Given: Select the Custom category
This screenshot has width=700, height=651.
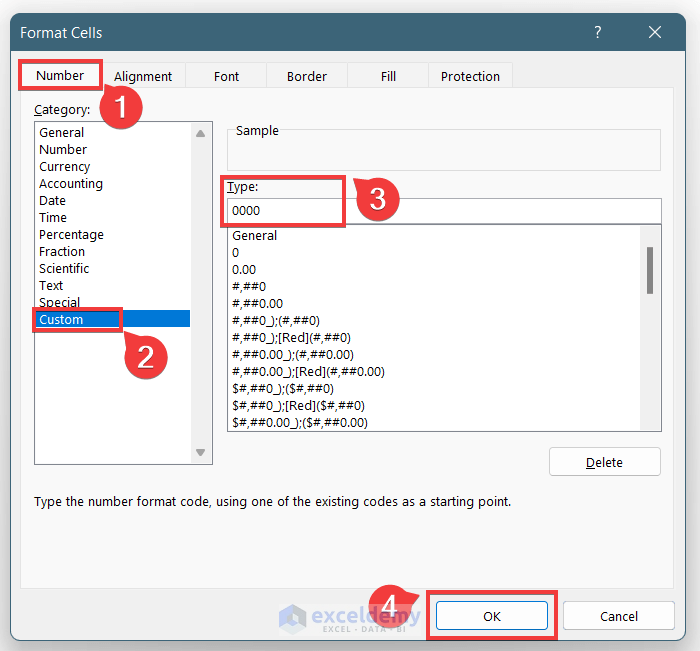Looking at the screenshot, I should (113, 319).
